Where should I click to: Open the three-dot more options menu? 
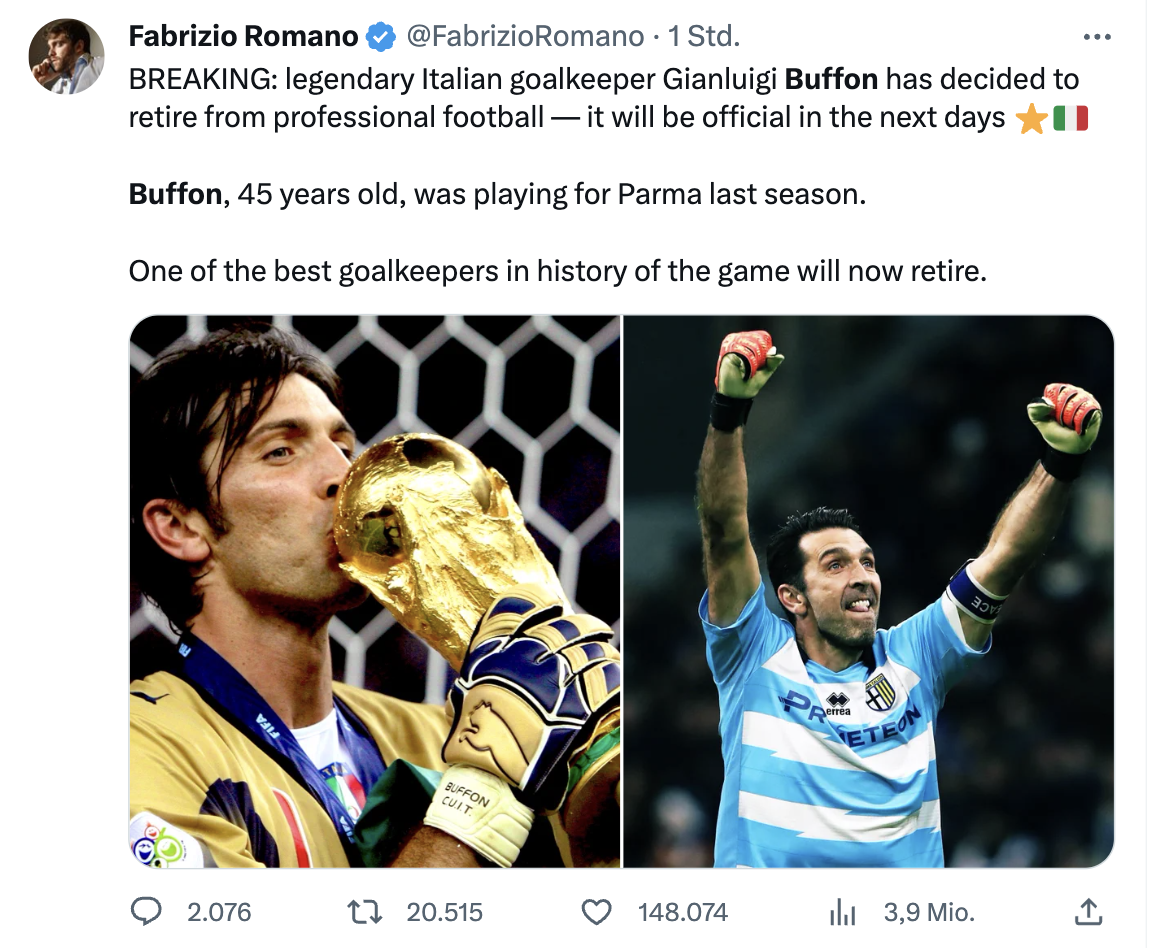pyautogui.click(x=1097, y=37)
